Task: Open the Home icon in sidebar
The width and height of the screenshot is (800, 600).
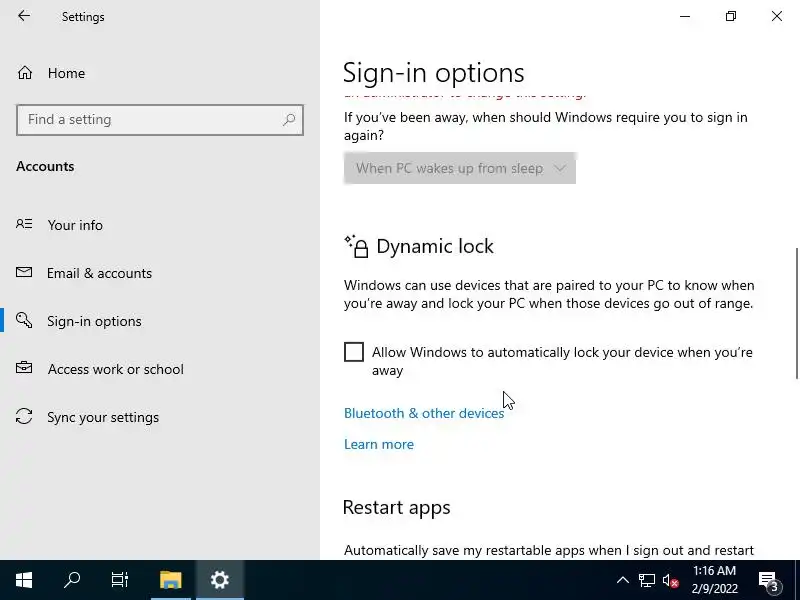Action: click(x=25, y=73)
